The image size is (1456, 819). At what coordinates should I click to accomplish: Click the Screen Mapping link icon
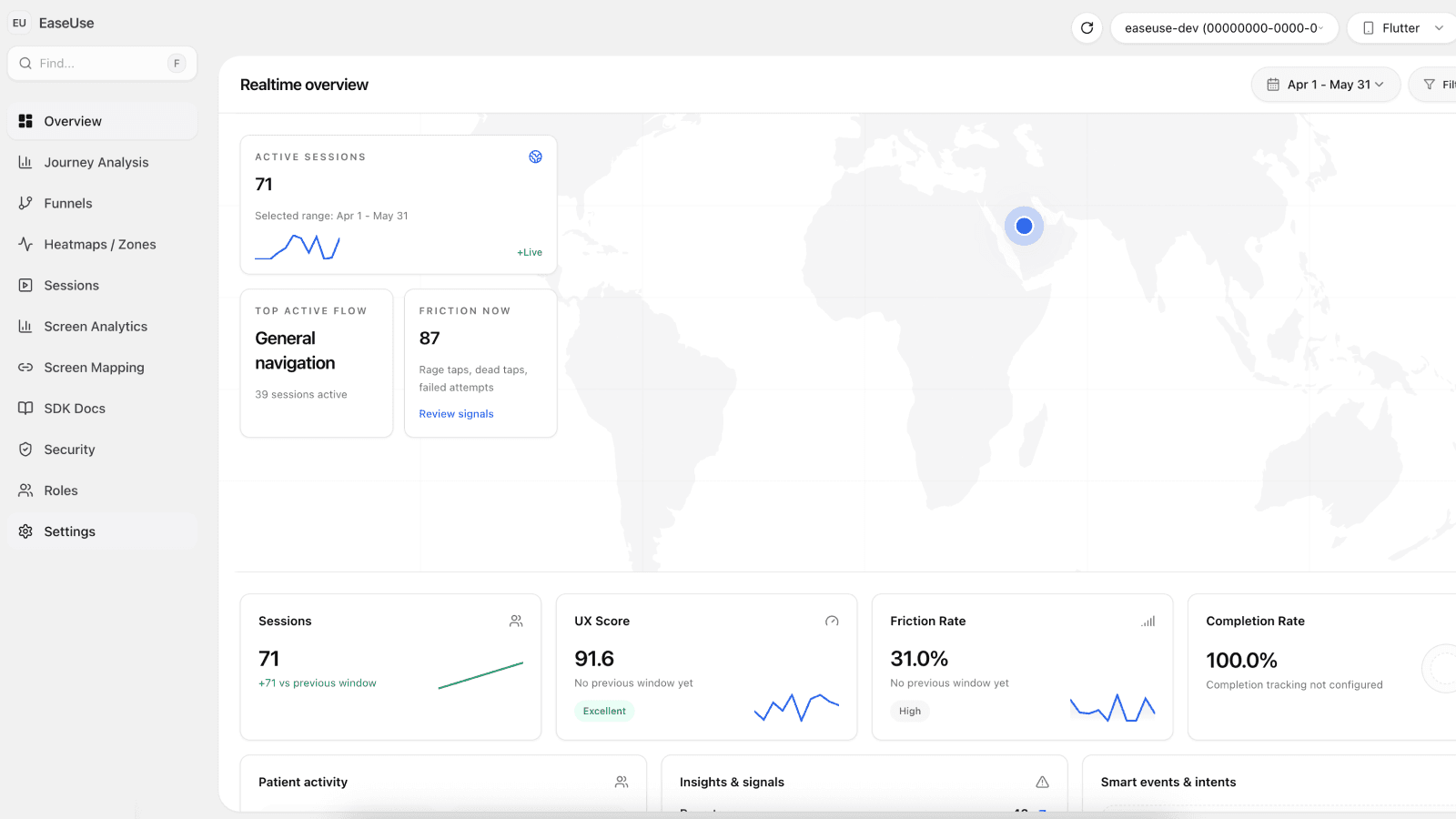25,368
